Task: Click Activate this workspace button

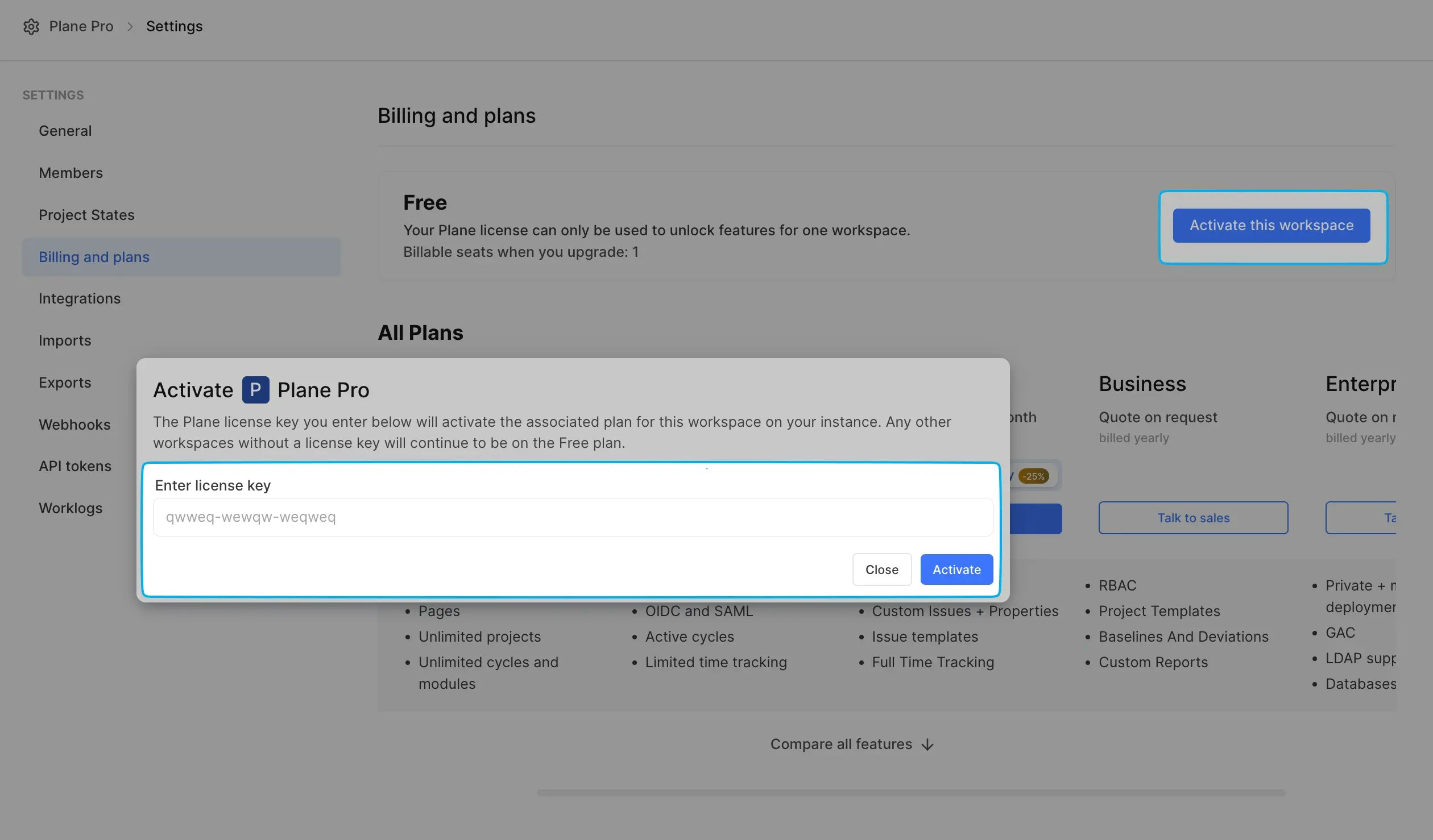Action: [1271, 226]
